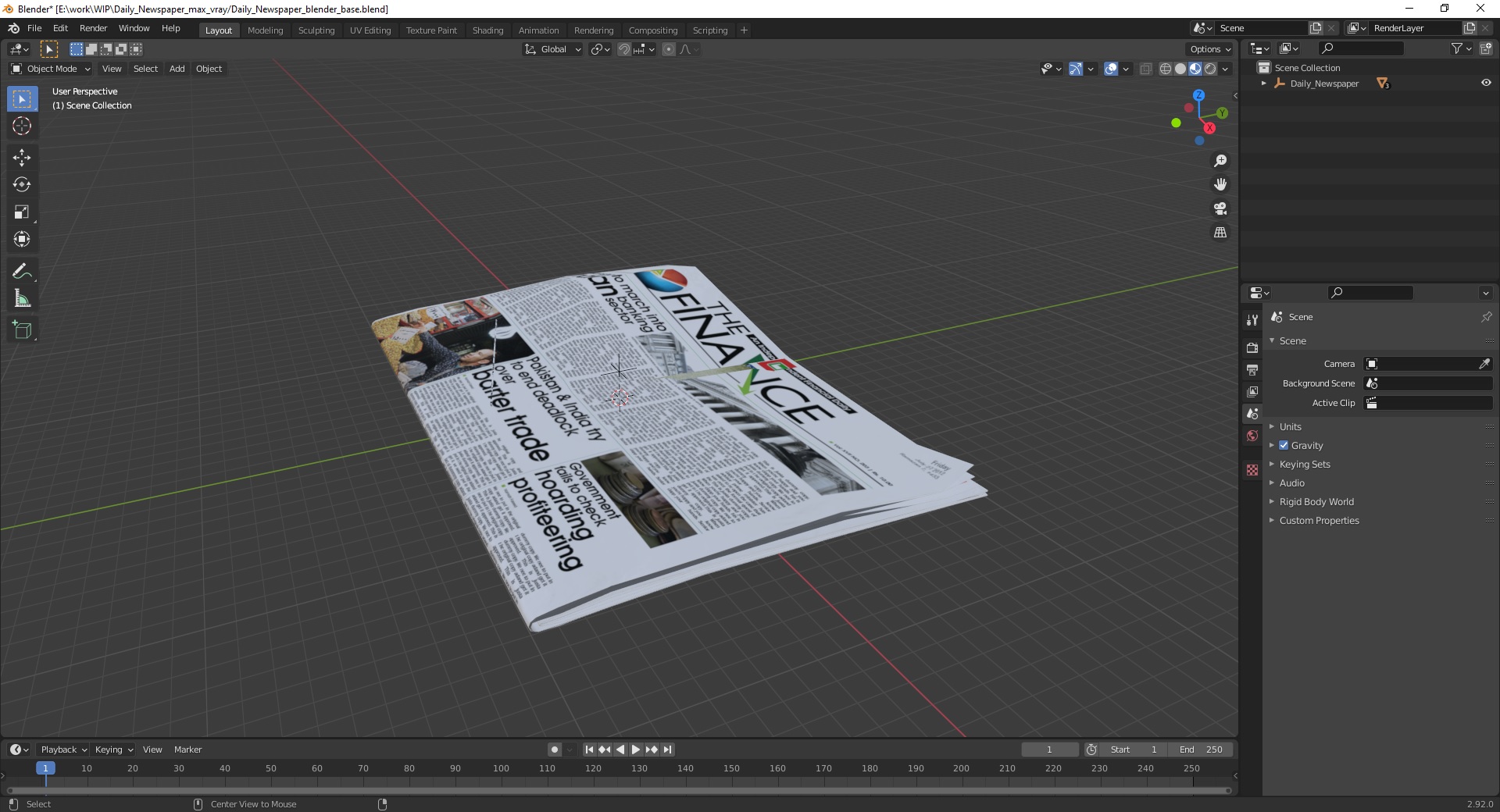
Task: Collapse the Scene panel
Action: pos(1292,341)
